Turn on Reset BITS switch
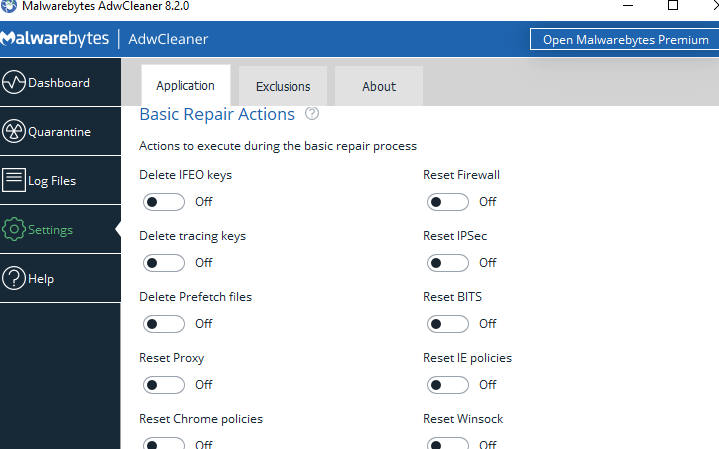Screen dimensions: 719x449 [x=447, y=324]
